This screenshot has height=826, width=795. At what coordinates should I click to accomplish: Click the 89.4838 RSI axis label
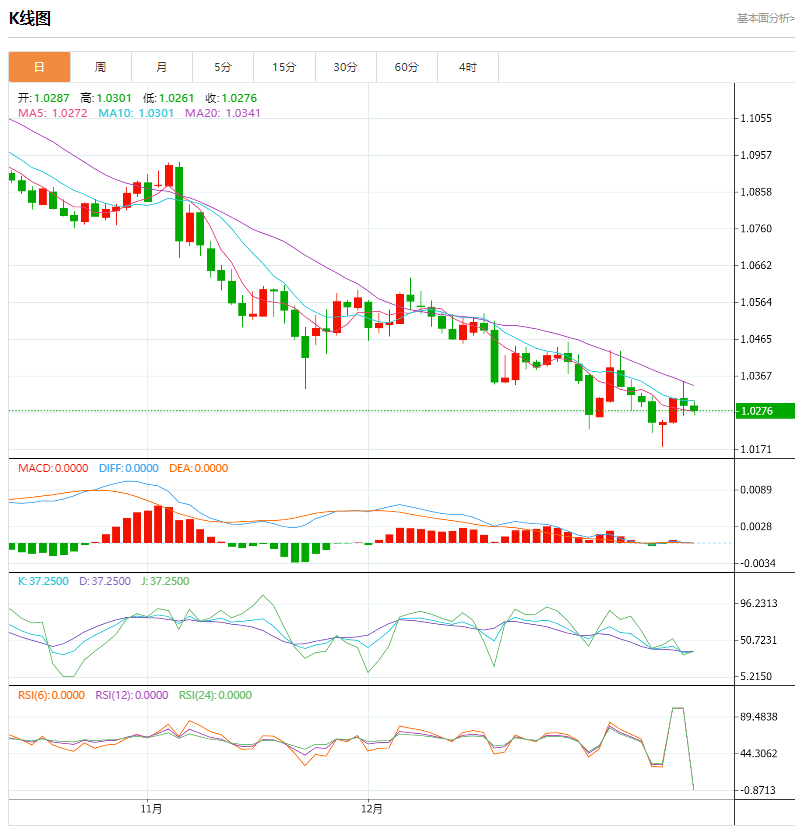pos(759,717)
